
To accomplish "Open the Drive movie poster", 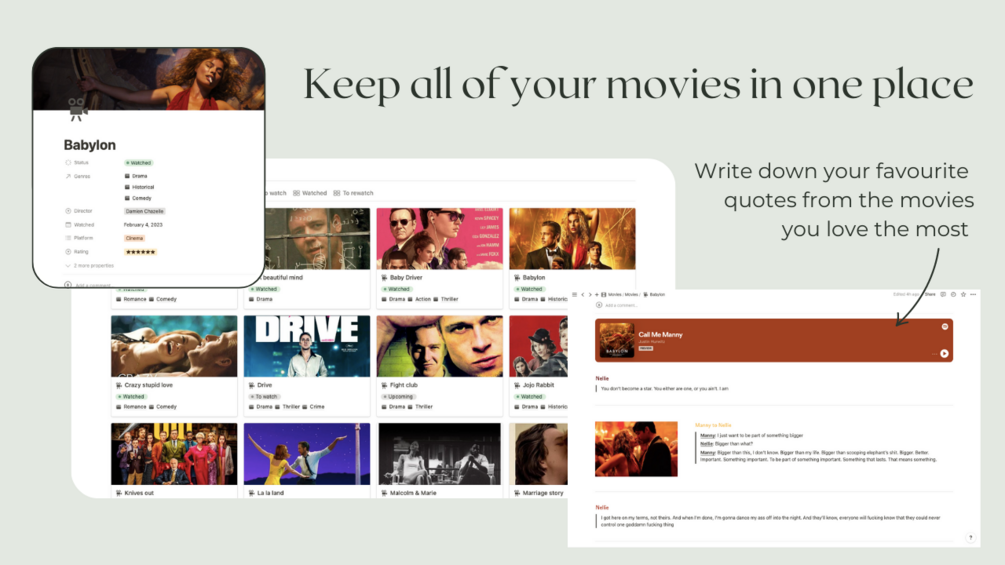I will pyautogui.click(x=307, y=346).
